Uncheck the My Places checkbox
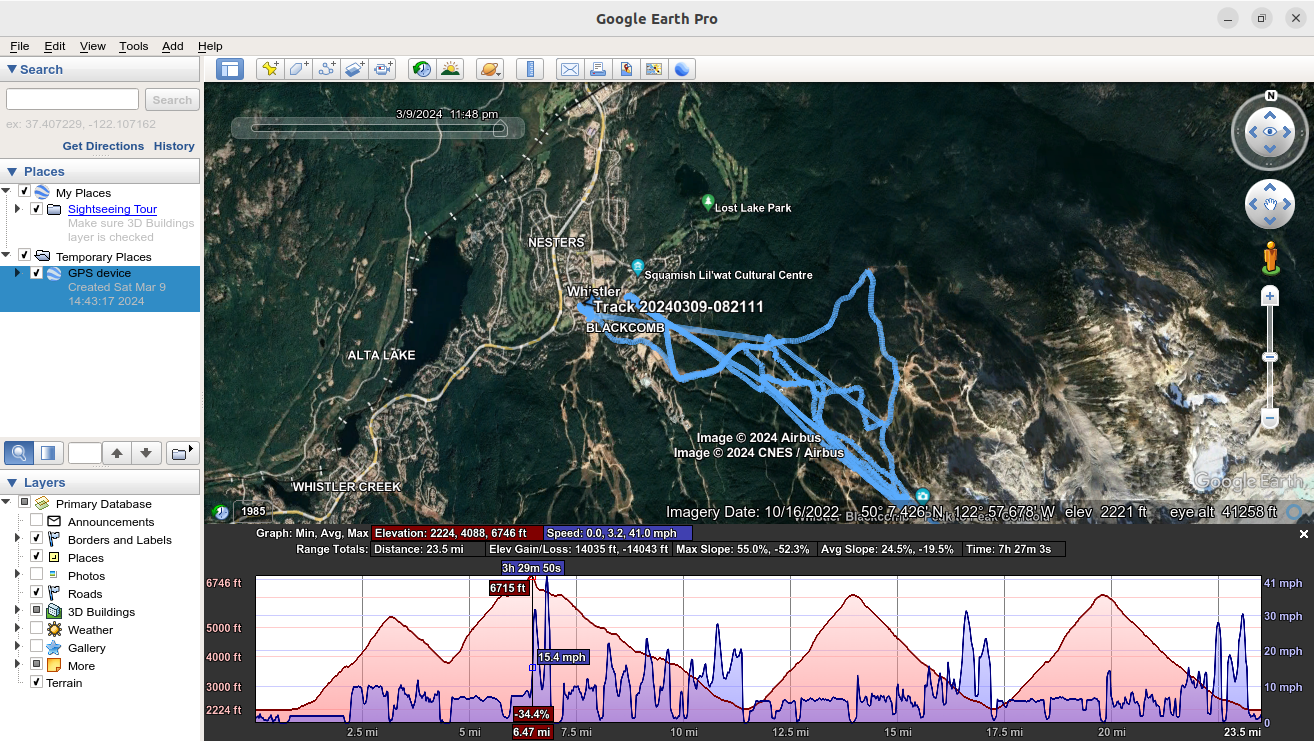The height and width of the screenshot is (741, 1314). 24,192
